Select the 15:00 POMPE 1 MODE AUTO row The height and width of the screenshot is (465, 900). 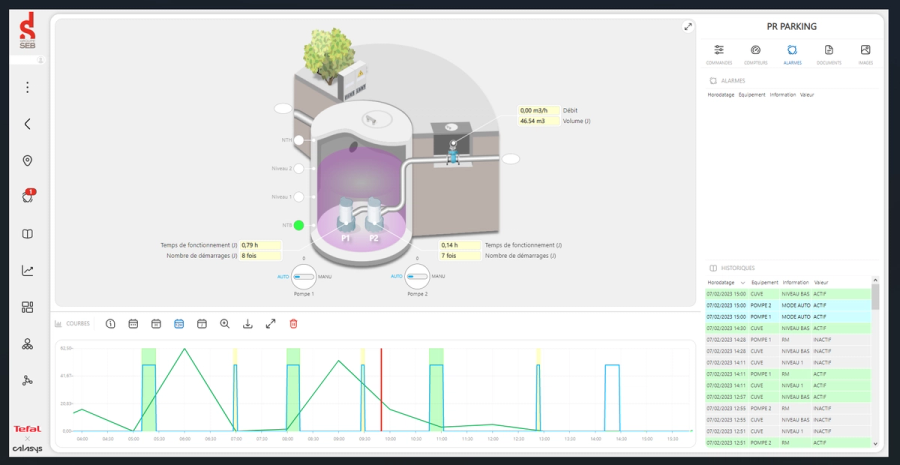coord(788,317)
